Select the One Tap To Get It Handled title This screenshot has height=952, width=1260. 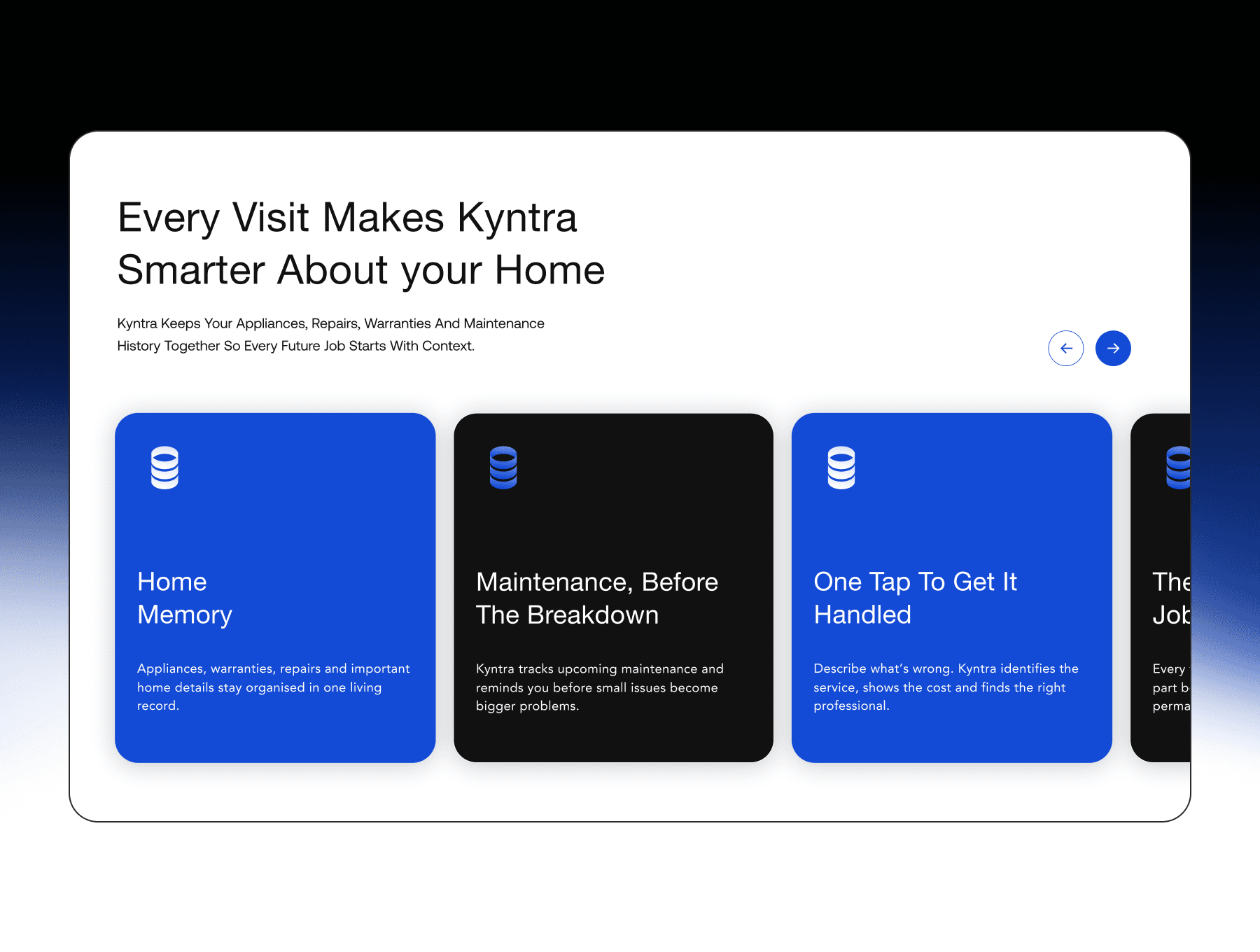point(916,598)
